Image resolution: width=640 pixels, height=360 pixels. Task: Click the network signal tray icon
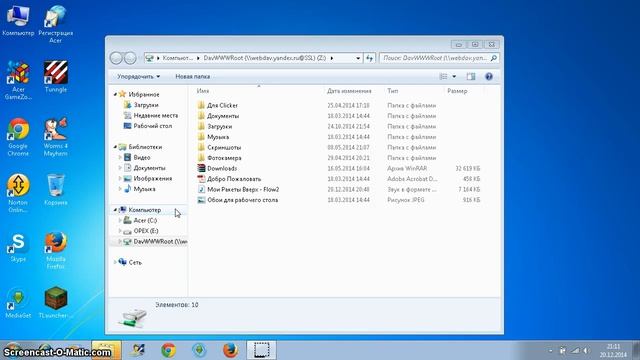coord(575,350)
